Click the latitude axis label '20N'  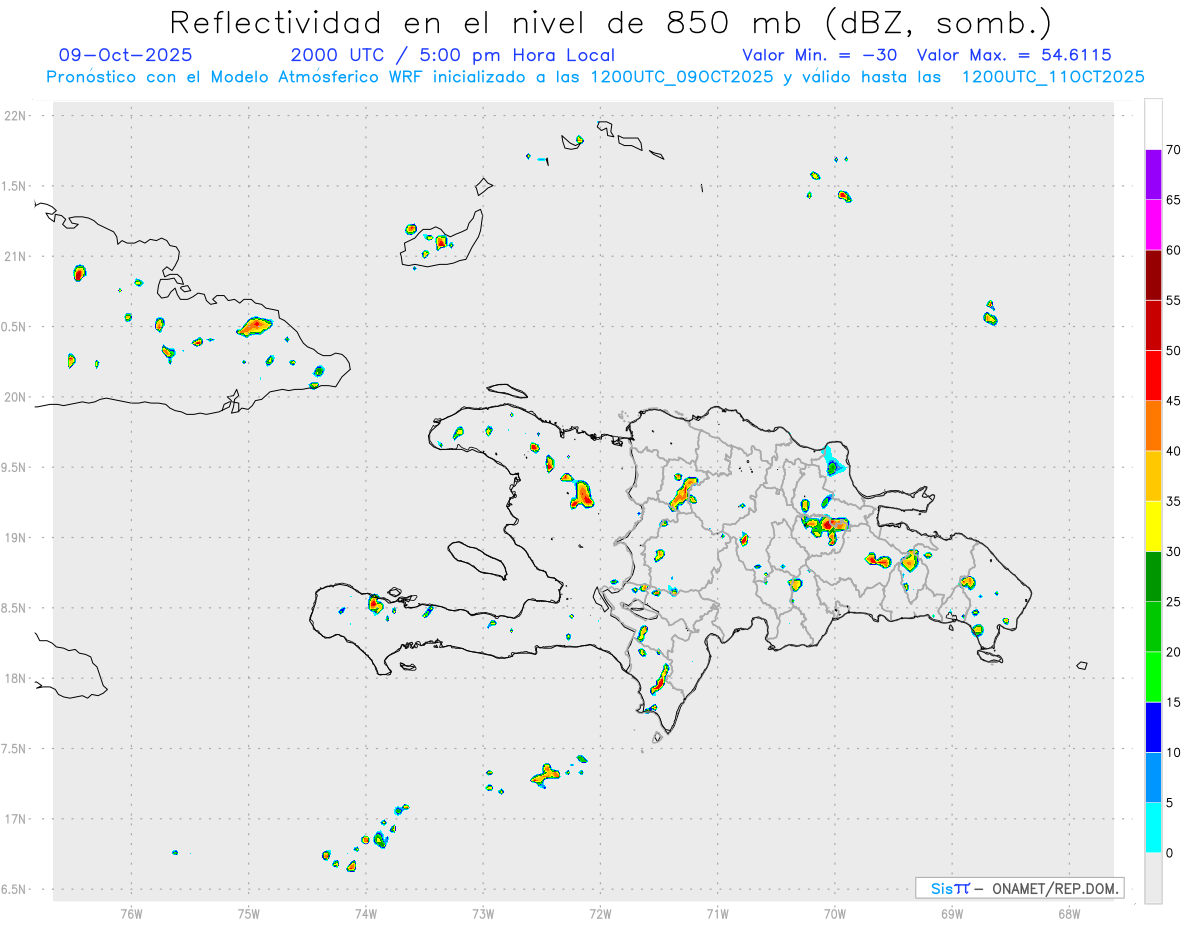point(17,397)
